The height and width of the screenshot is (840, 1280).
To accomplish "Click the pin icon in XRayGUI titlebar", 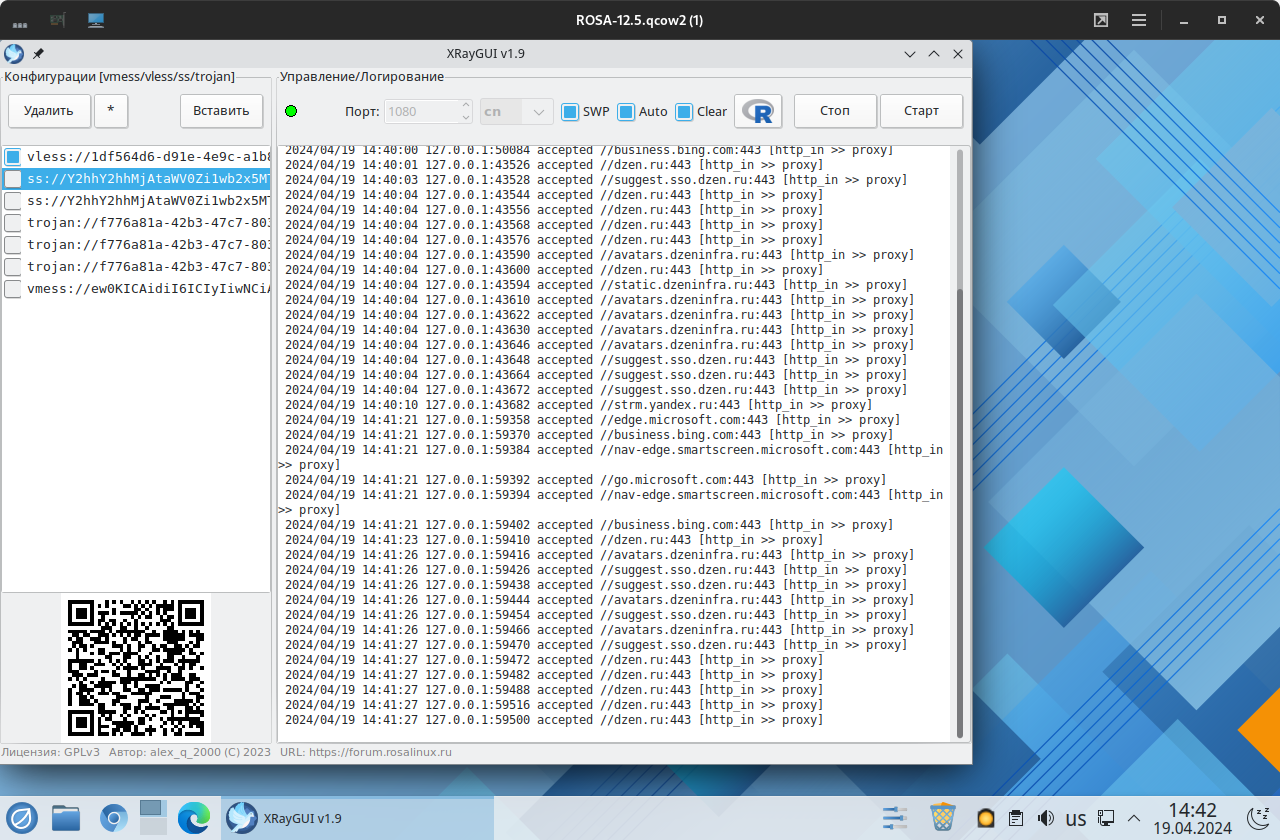I will click(39, 54).
